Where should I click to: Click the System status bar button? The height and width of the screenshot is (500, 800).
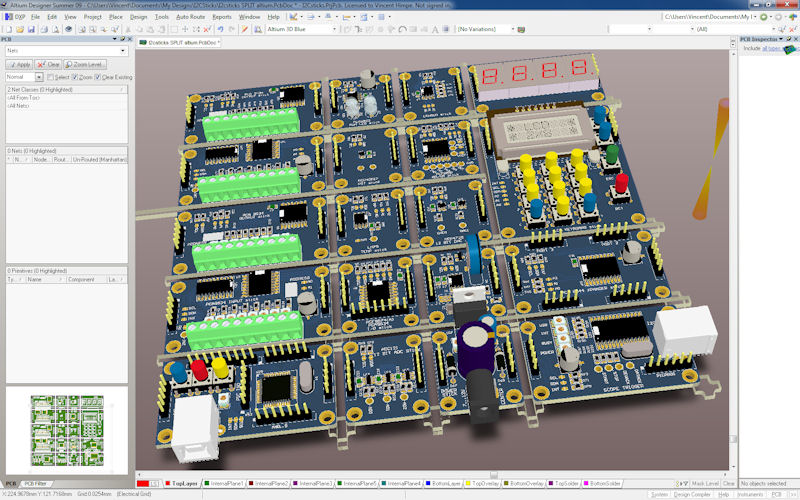coord(659,494)
